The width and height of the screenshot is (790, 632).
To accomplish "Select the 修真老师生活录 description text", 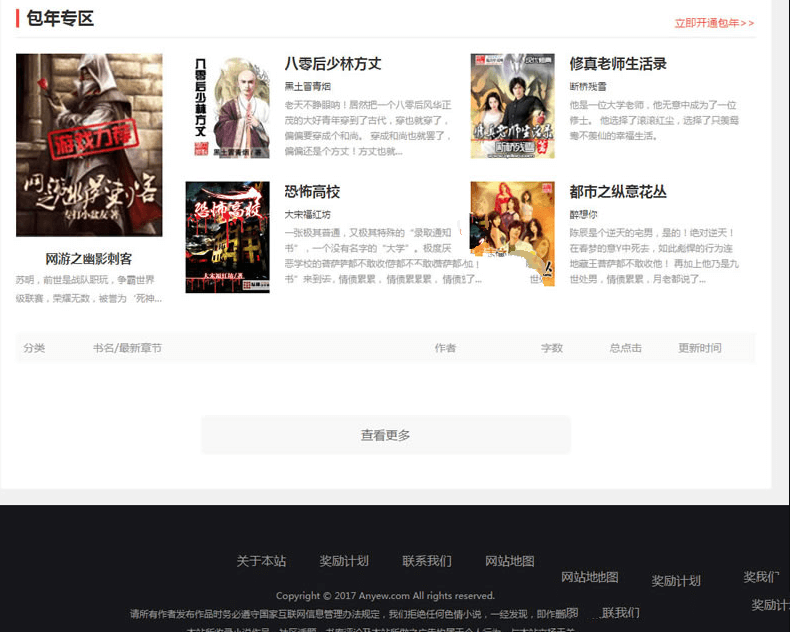I will coord(654,120).
